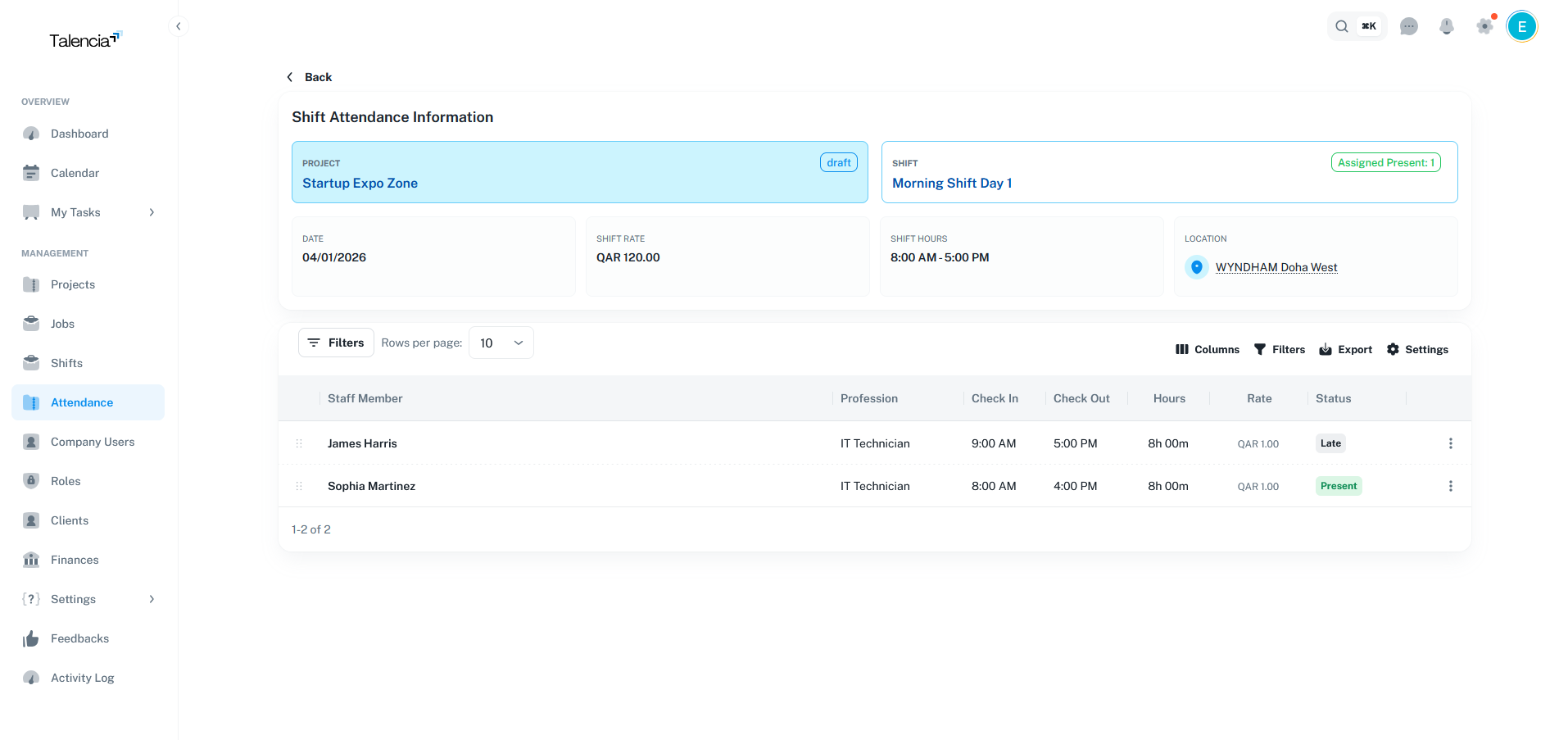Open the Columns visibility panel
1568x740 pixels.
pos(1207,349)
